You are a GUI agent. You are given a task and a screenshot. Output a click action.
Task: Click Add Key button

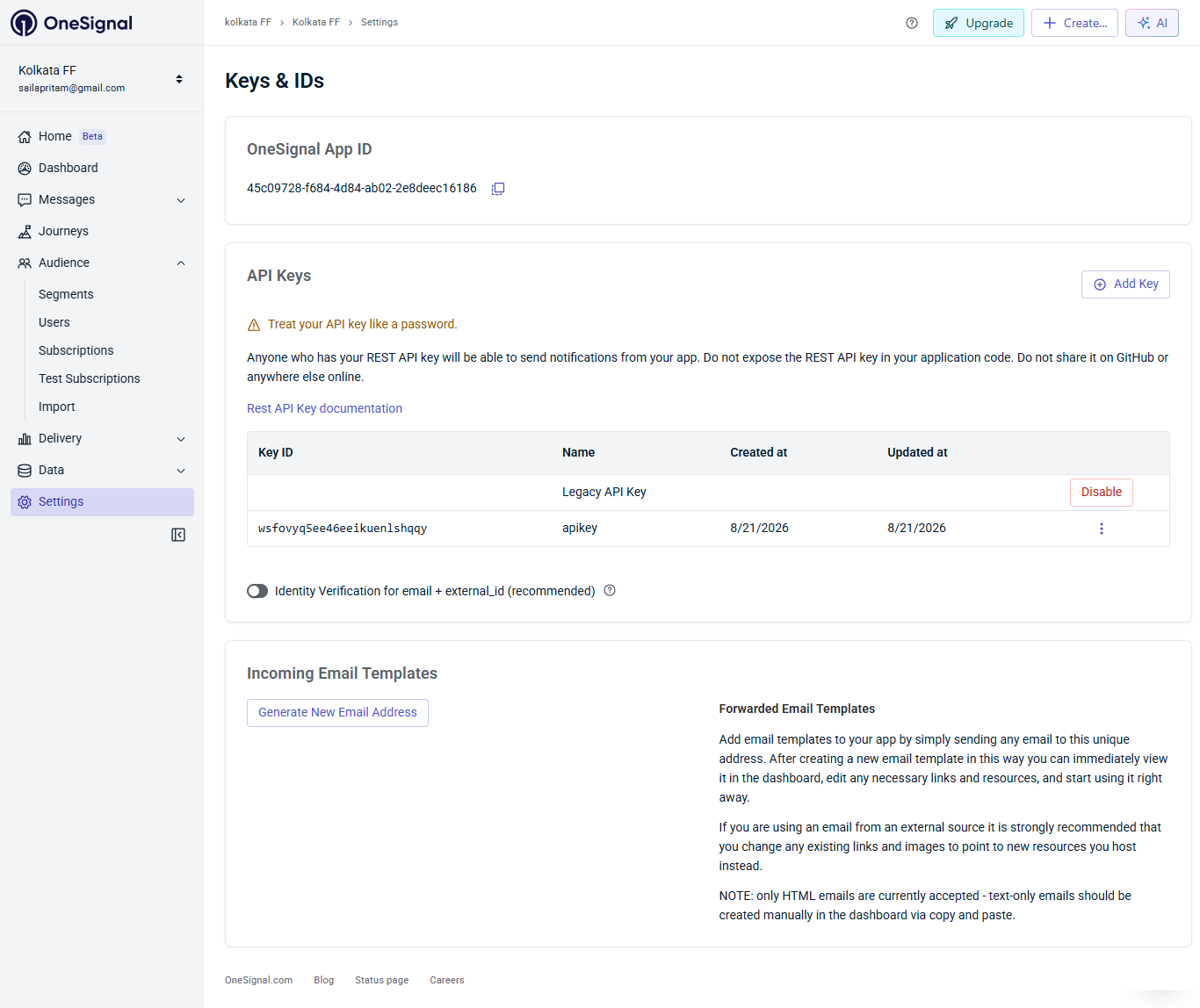pos(1125,284)
